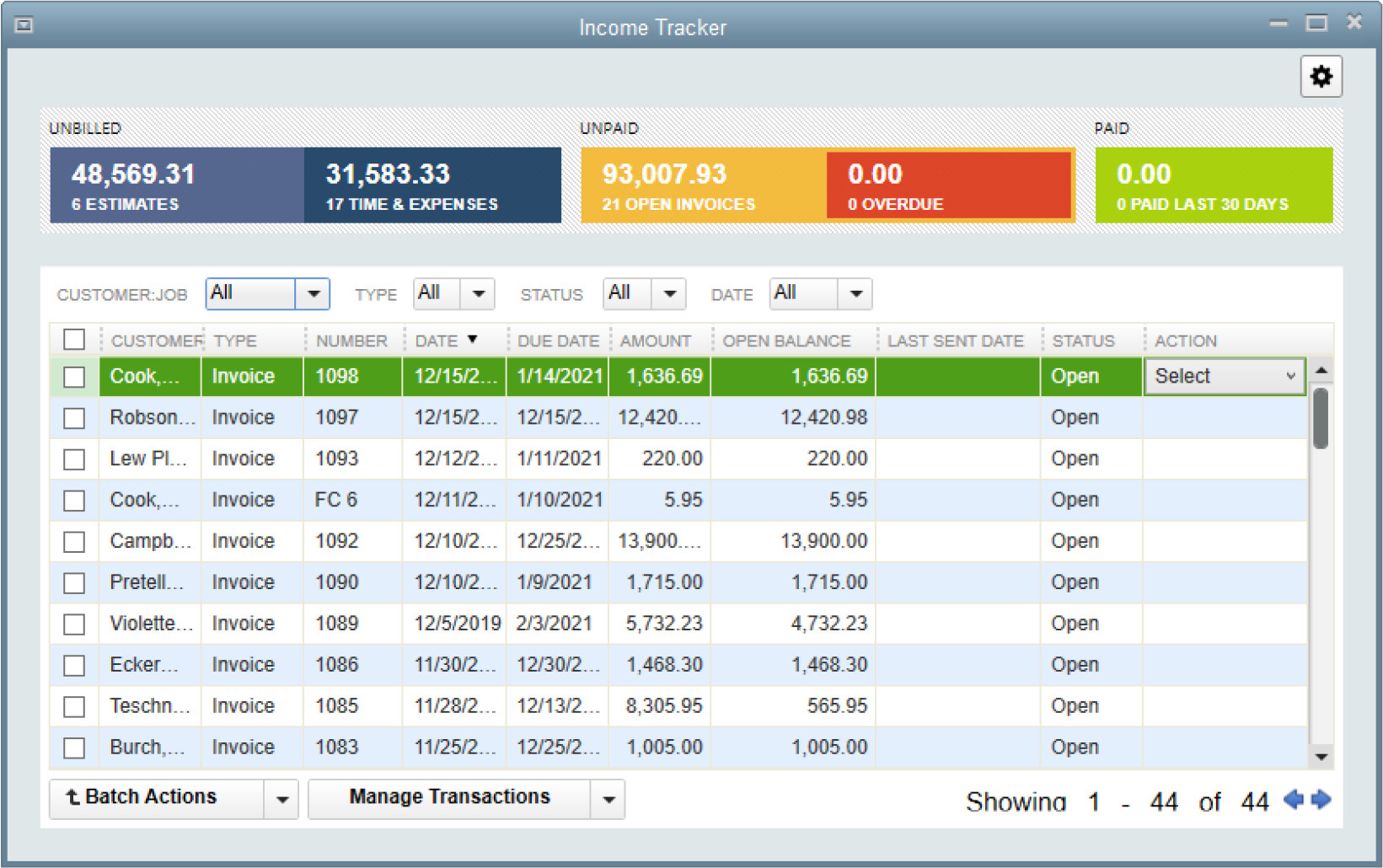Click the Date column sort arrow
Image resolution: width=1383 pixels, height=868 pixels.
(x=473, y=339)
